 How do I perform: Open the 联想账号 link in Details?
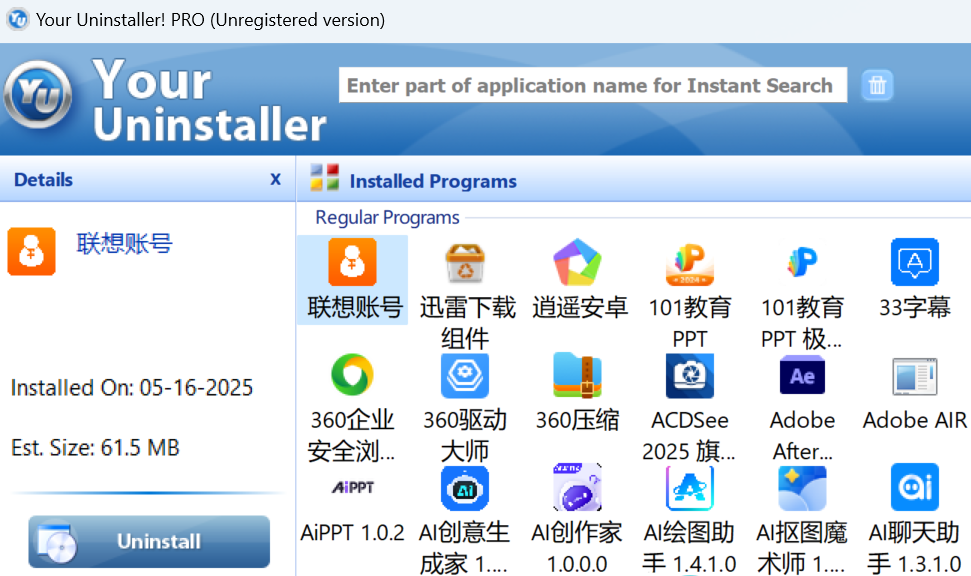coord(124,244)
